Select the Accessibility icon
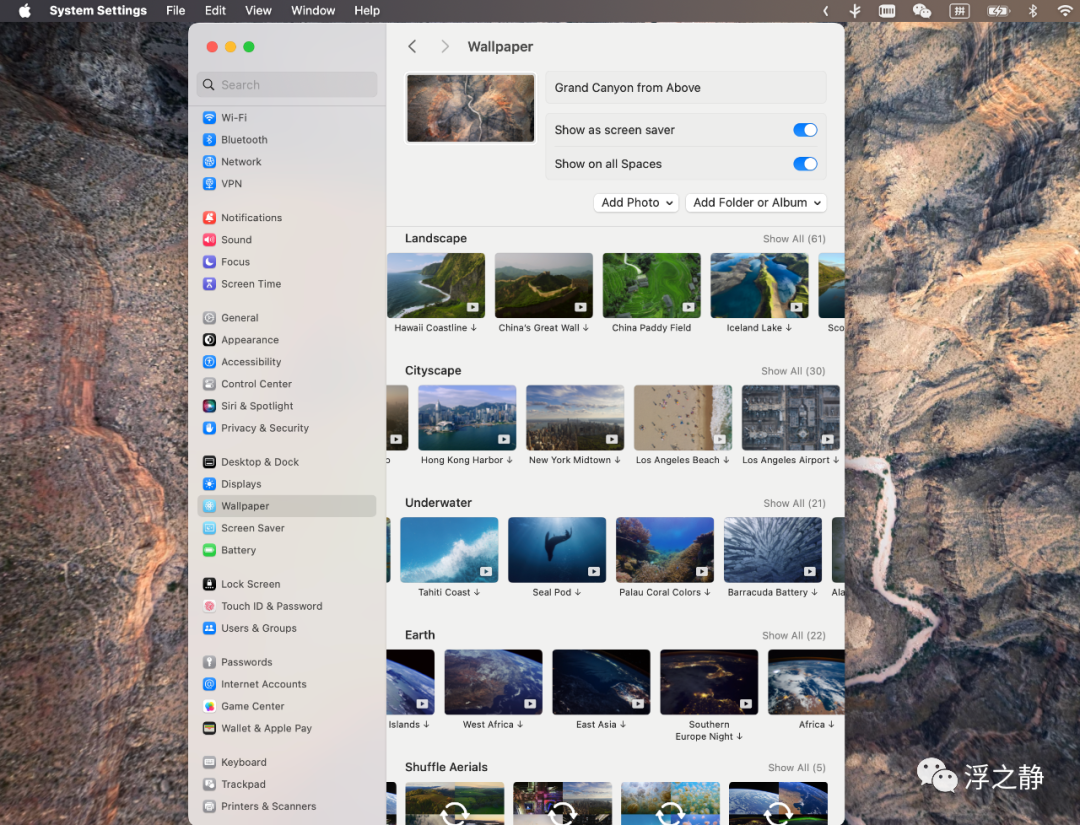This screenshot has height=825, width=1080. tap(209, 362)
